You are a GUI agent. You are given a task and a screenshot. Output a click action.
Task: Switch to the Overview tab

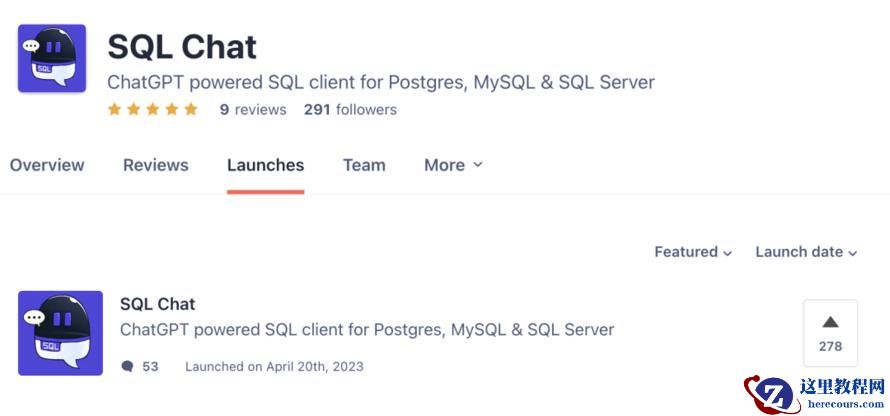point(47,165)
